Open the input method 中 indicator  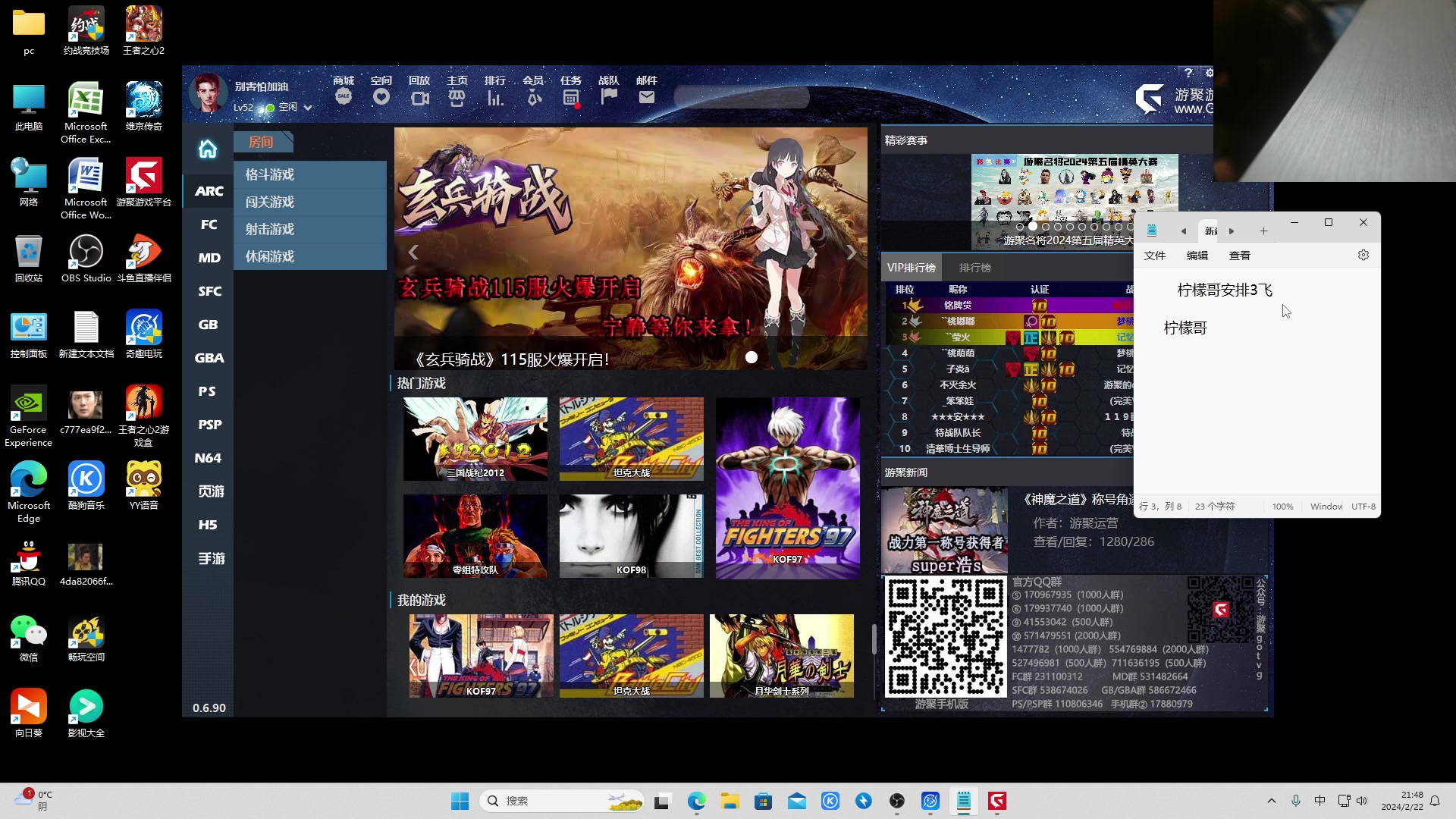click(x=1319, y=801)
